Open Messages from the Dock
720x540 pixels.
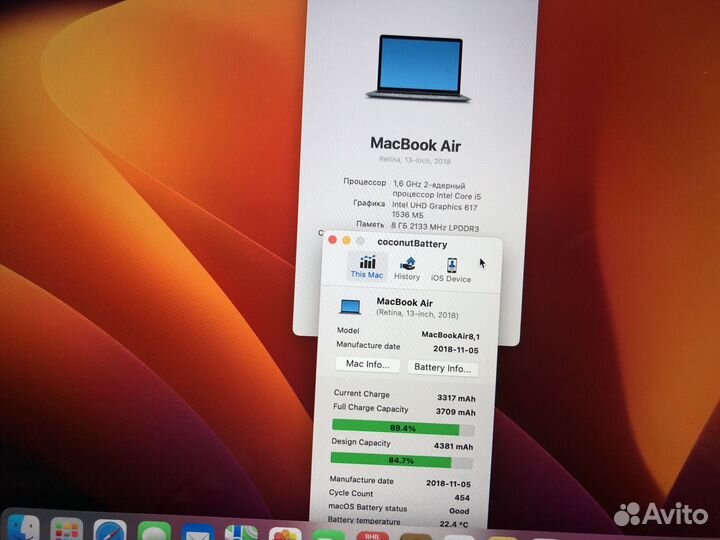[154, 532]
